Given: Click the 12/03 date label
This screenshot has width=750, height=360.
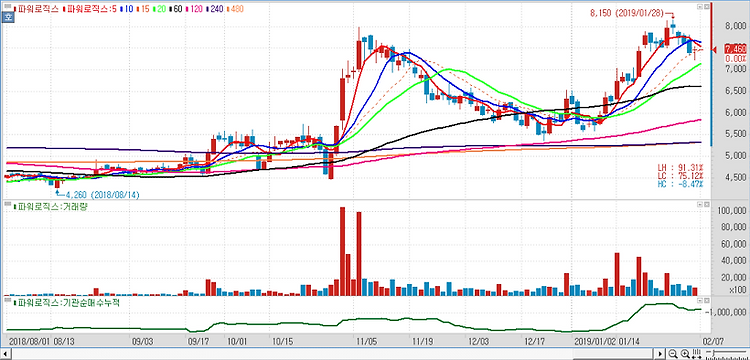Looking at the screenshot, I should pos(478,341).
